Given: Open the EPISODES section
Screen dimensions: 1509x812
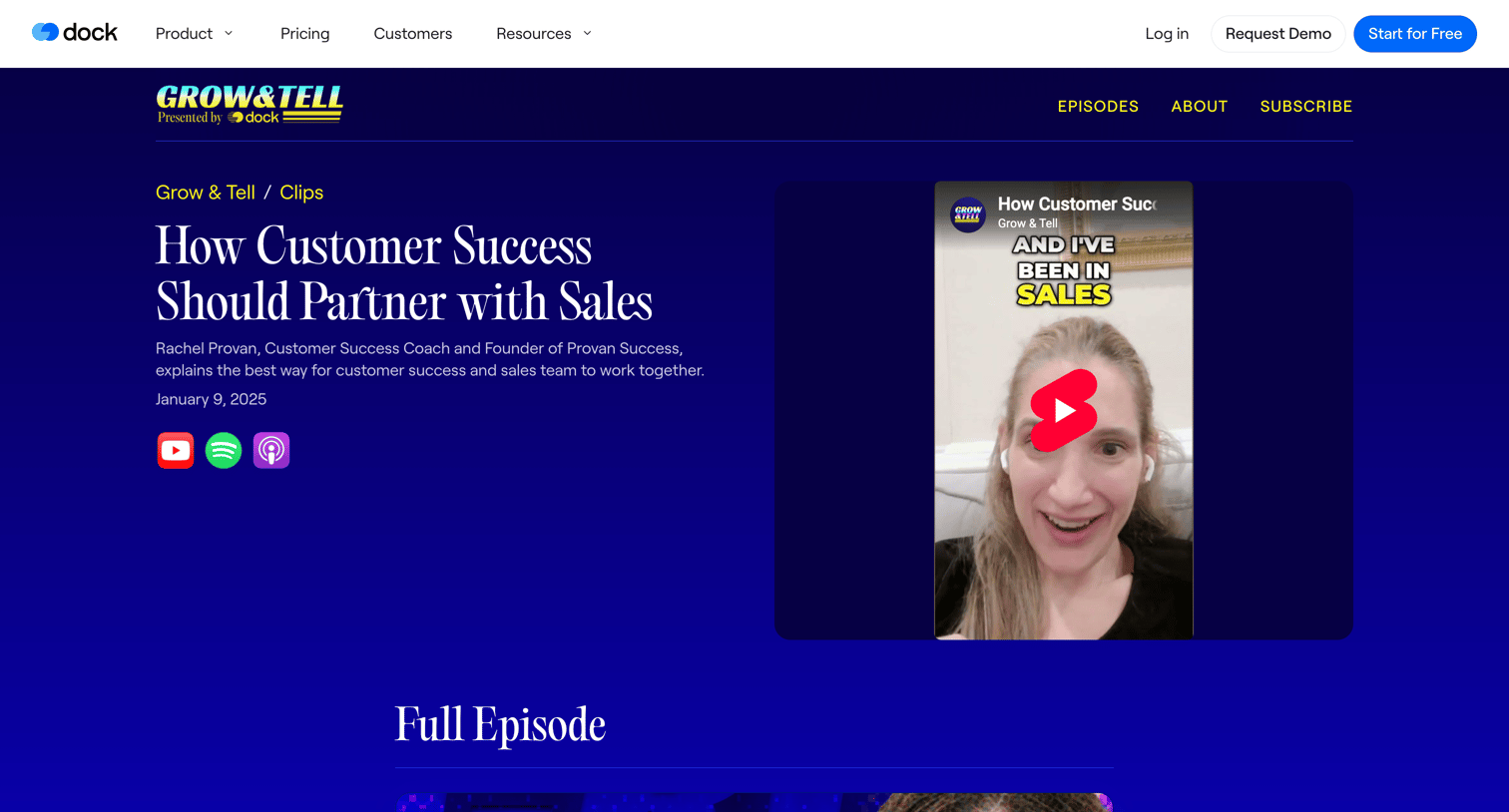Looking at the screenshot, I should pos(1098,106).
